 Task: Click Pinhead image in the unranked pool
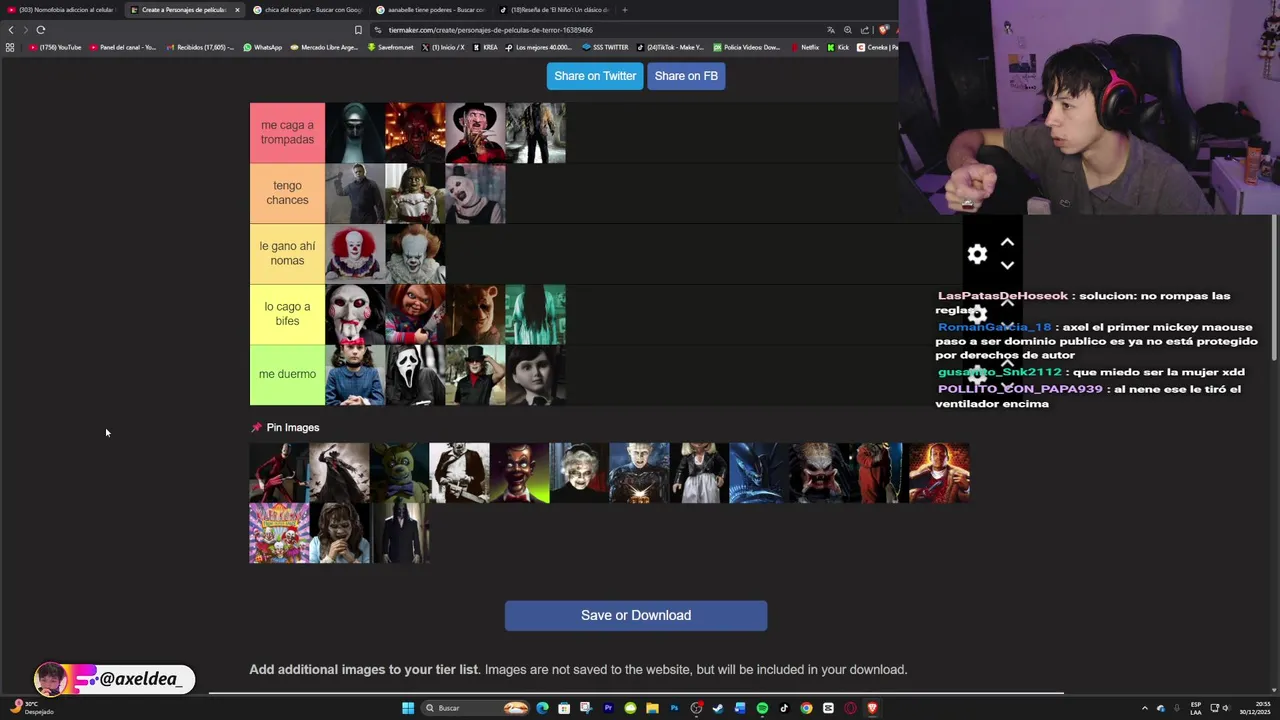(639, 473)
